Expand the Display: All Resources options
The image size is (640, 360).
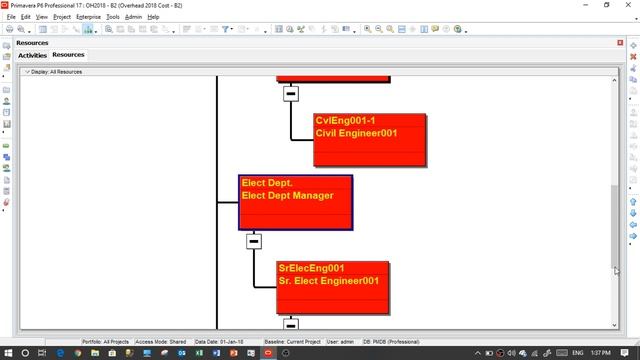coord(27,72)
